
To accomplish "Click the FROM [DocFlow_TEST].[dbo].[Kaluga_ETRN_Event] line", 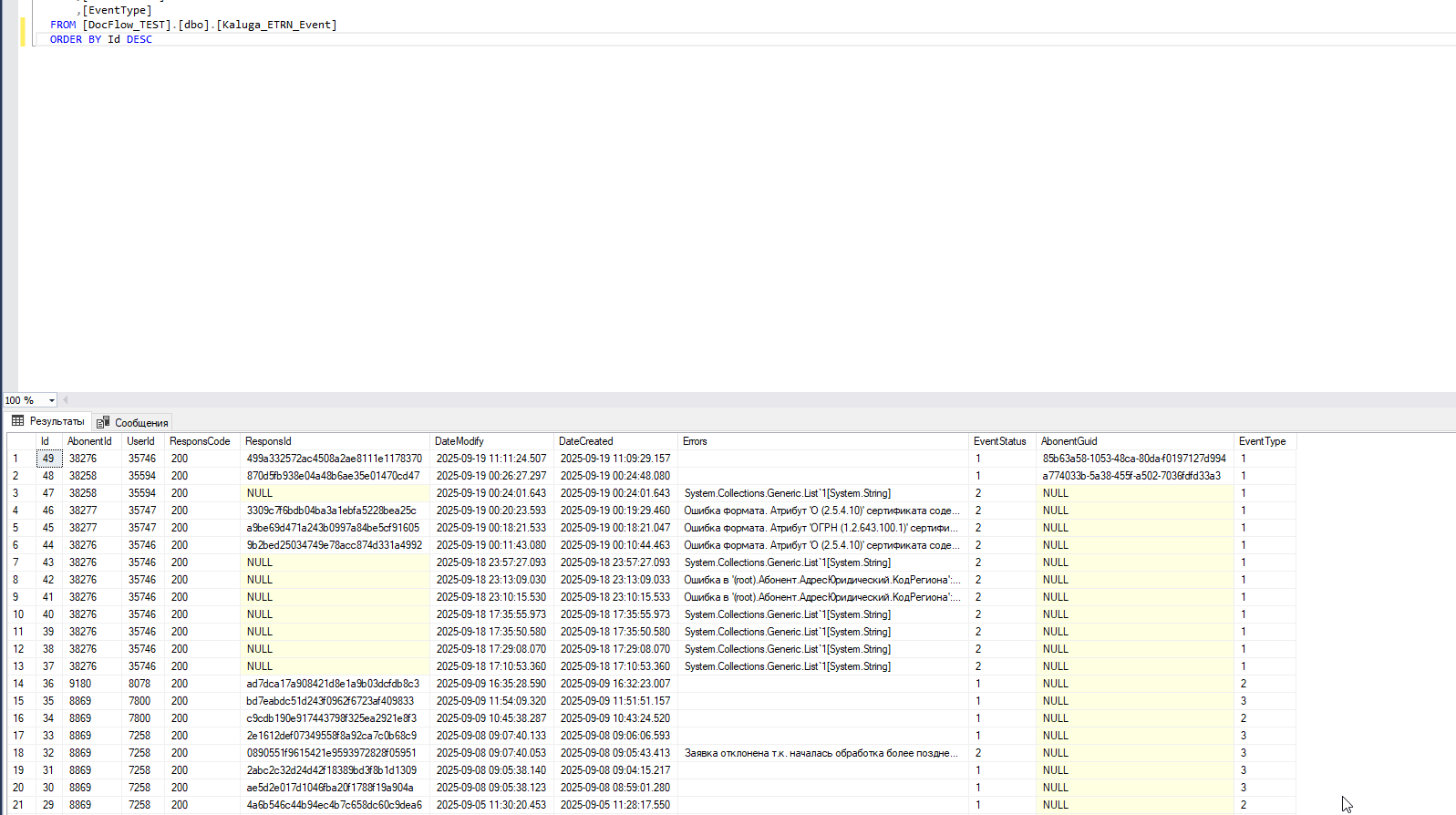I will 193,25.
